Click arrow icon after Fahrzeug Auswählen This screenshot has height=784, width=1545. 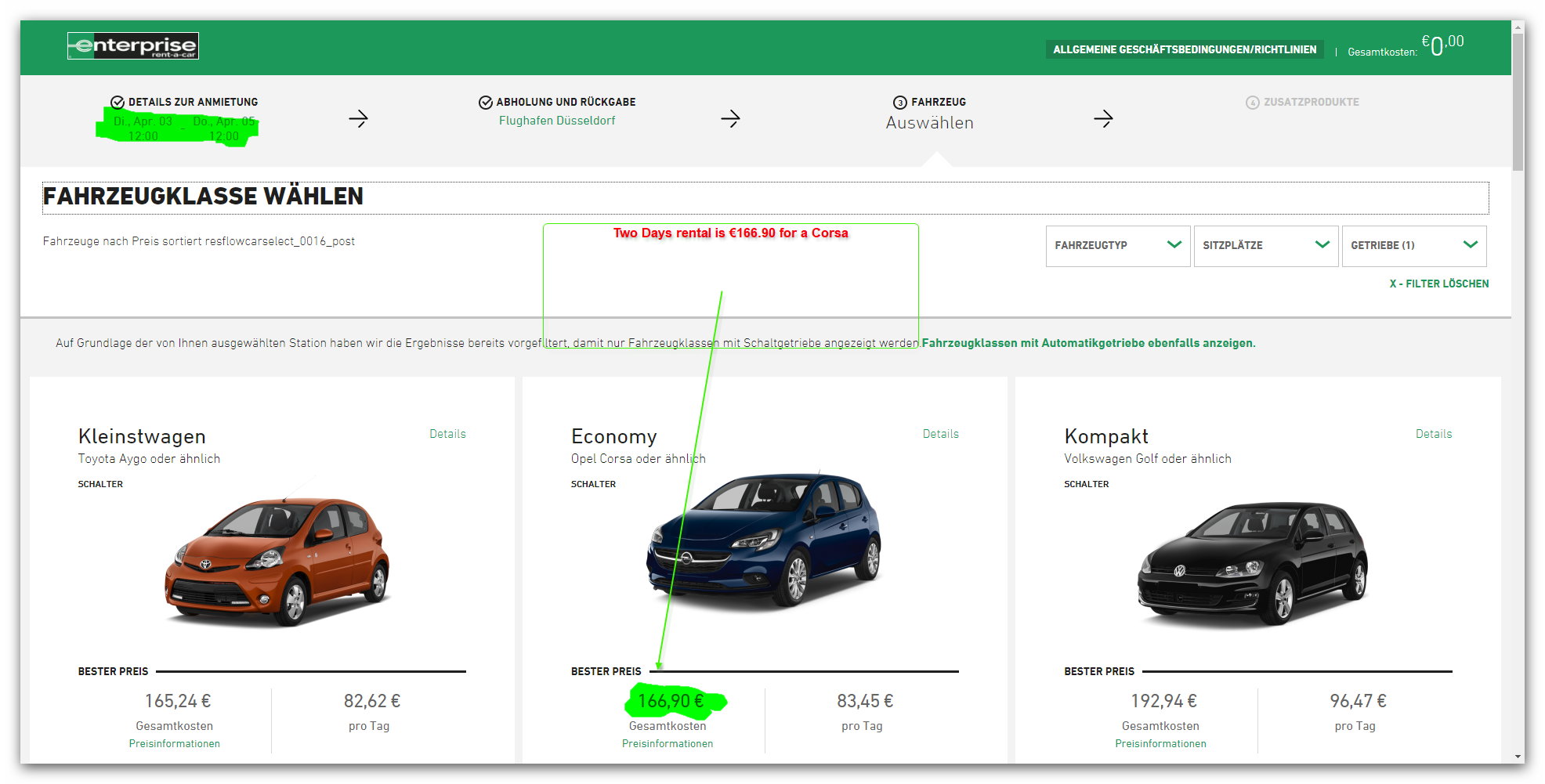tap(1104, 119)
